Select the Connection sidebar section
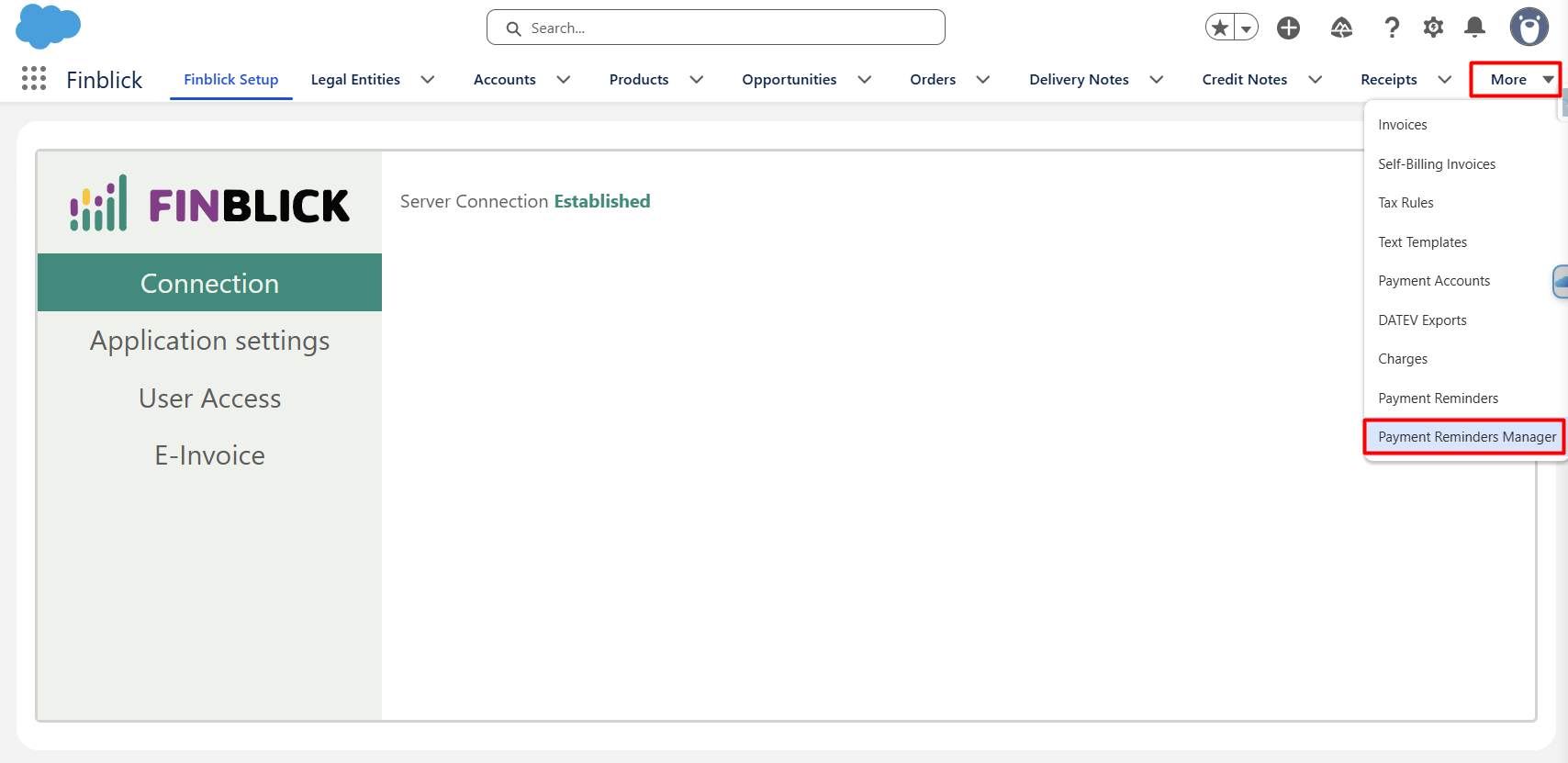Screen dimensions: 1568x763 coord(209,283)
